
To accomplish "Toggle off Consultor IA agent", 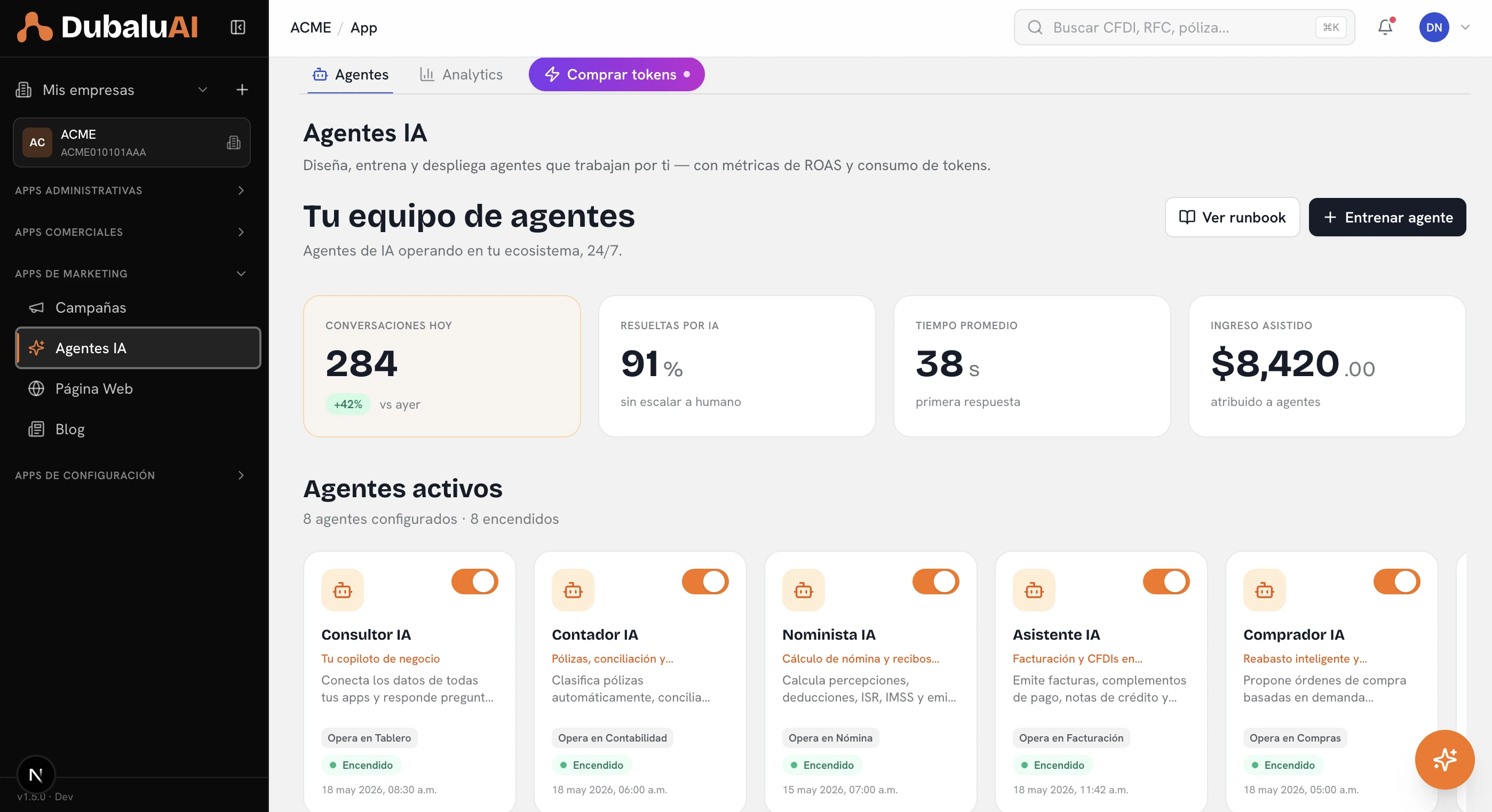I will click(x=475, y=582).
